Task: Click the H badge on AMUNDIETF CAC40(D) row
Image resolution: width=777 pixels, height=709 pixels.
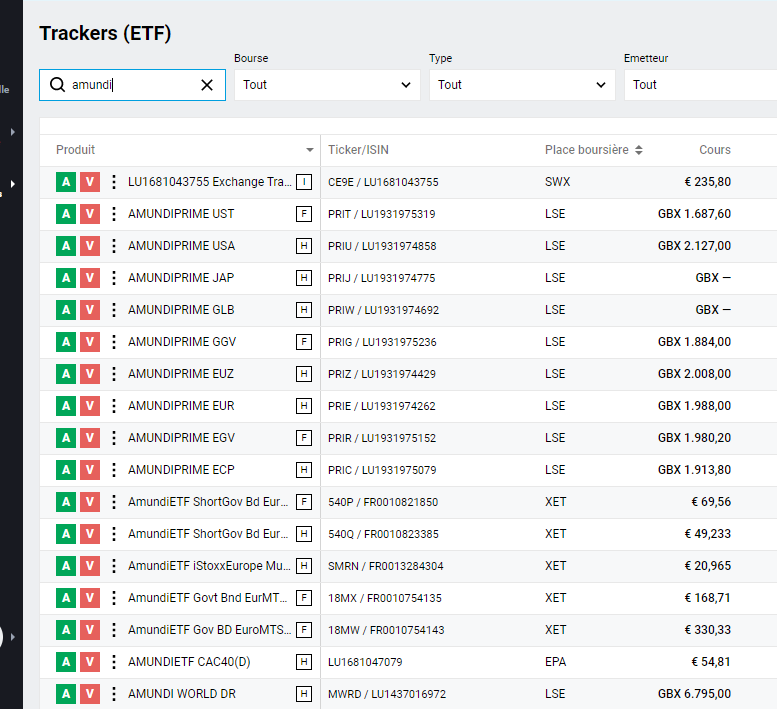Action: (304, 661)
